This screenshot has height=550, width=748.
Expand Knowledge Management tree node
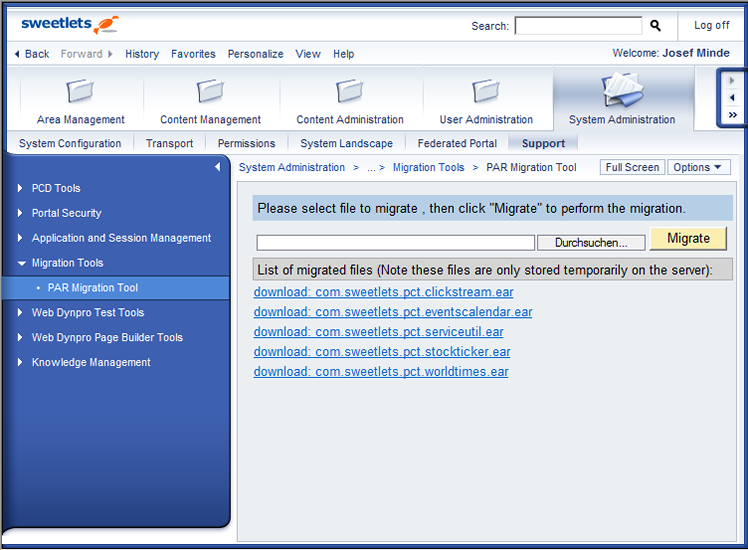(x=20, y=362)
